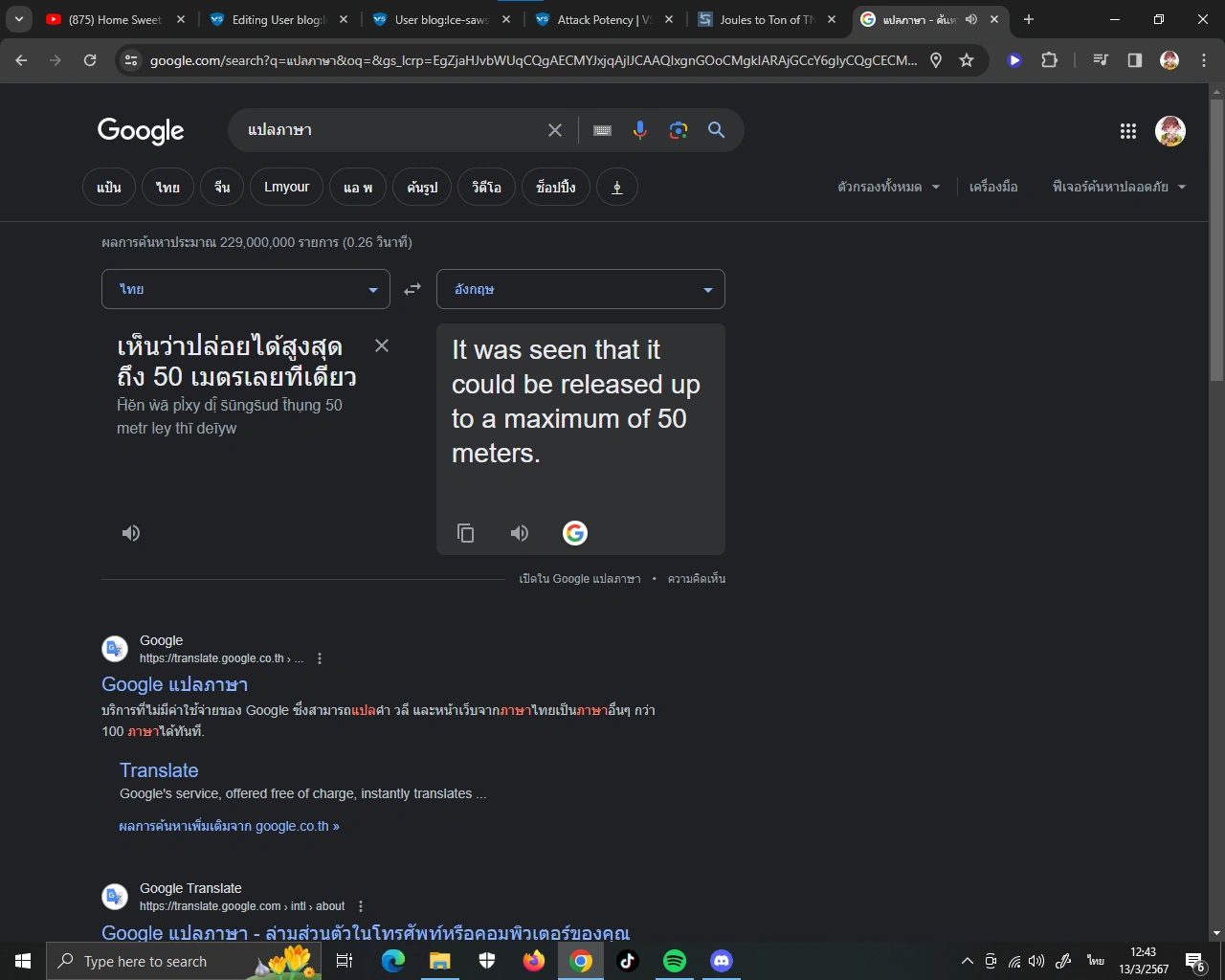Switch to the User blog:Ice-saws tab

(442, 19)
